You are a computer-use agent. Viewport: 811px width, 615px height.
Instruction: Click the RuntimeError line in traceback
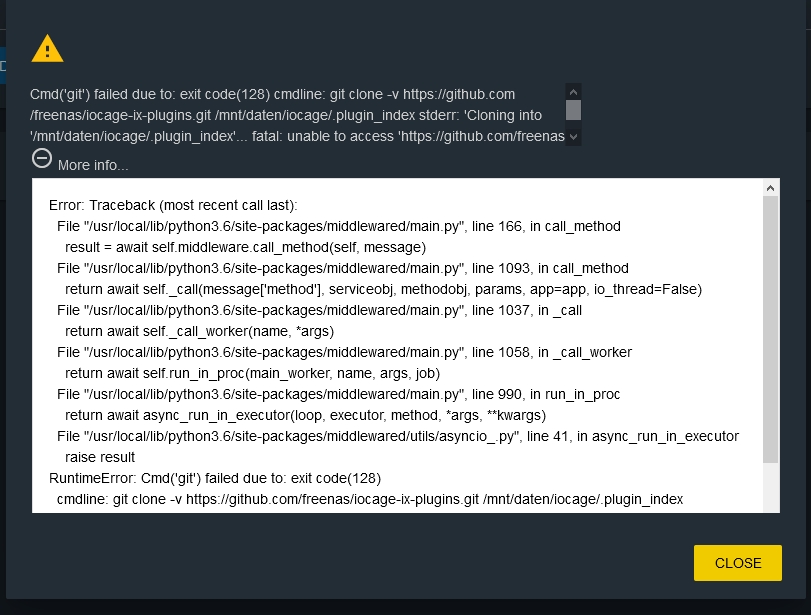click(215, 478)
